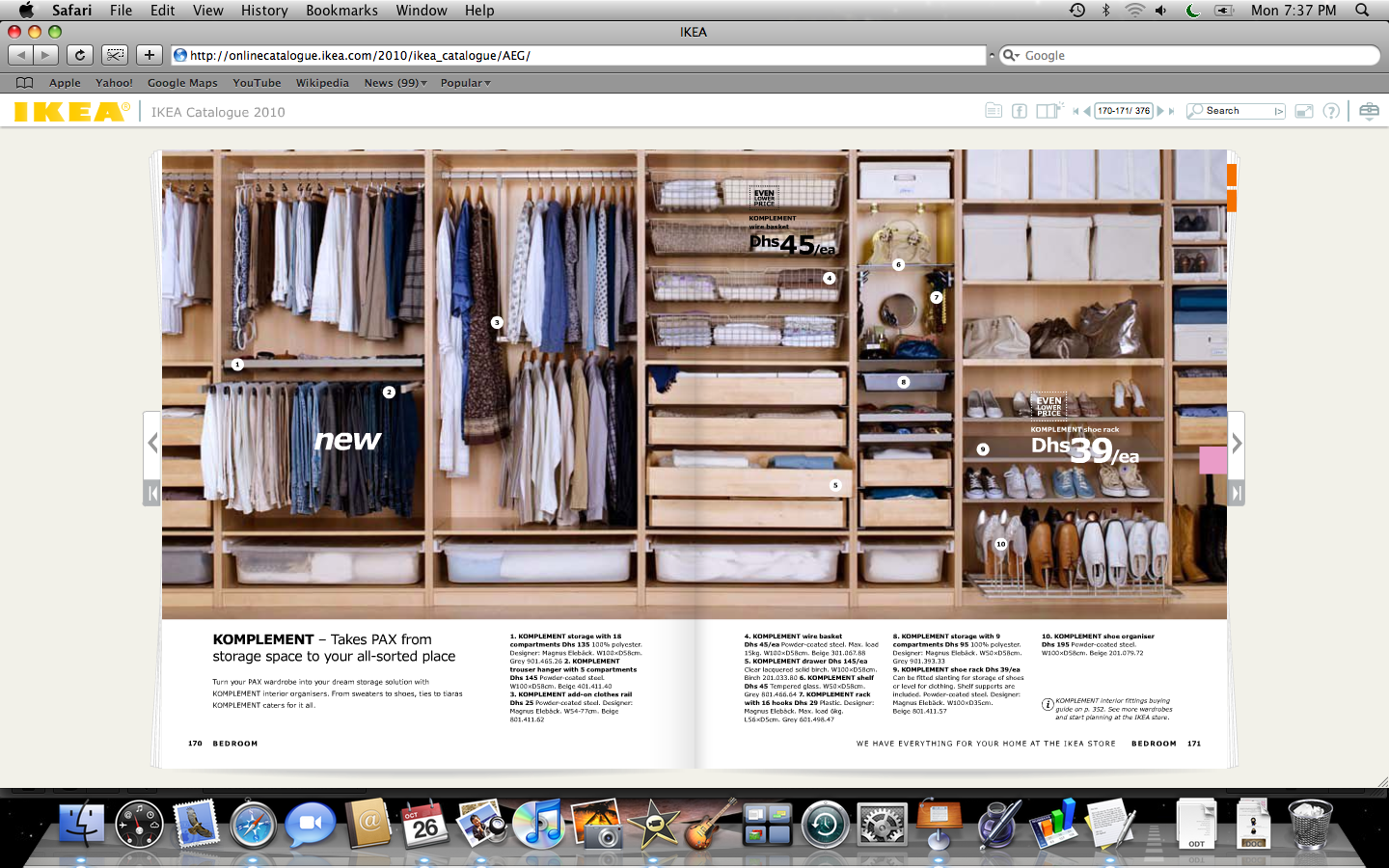
Task: Click hotspot 3 on clothes rail
Action: [497, 322]
